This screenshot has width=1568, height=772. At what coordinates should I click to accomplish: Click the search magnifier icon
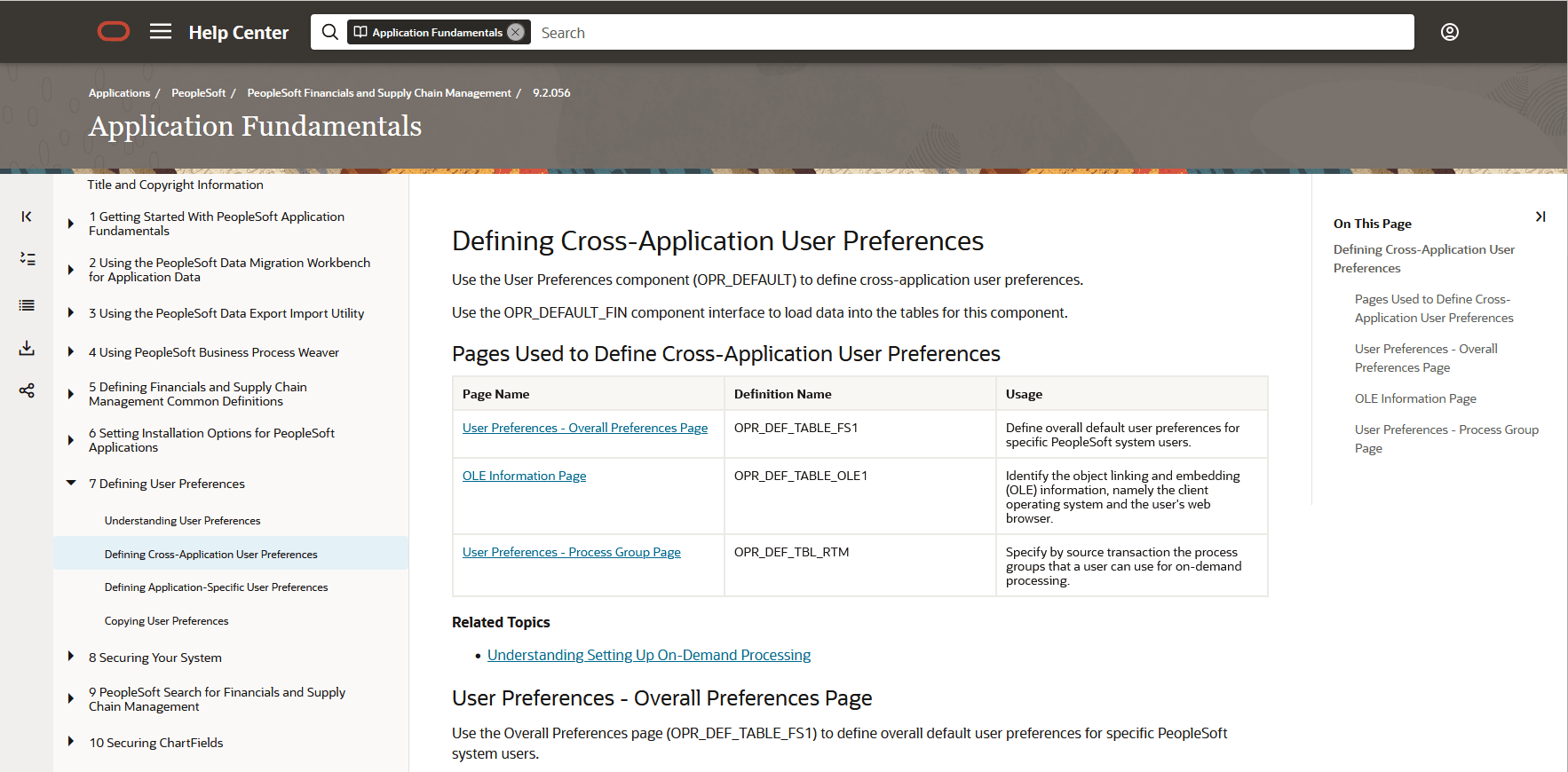pos(329,32)
